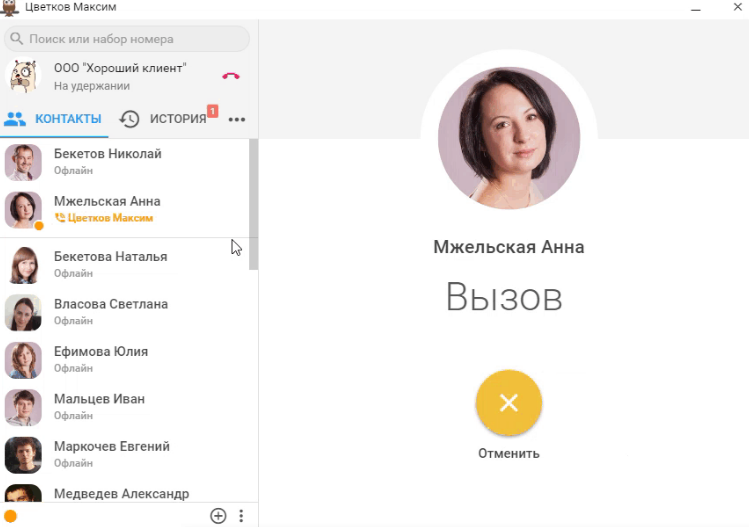
Task: Click the large Мжельская Анна call photo
Action: point(509,138)
